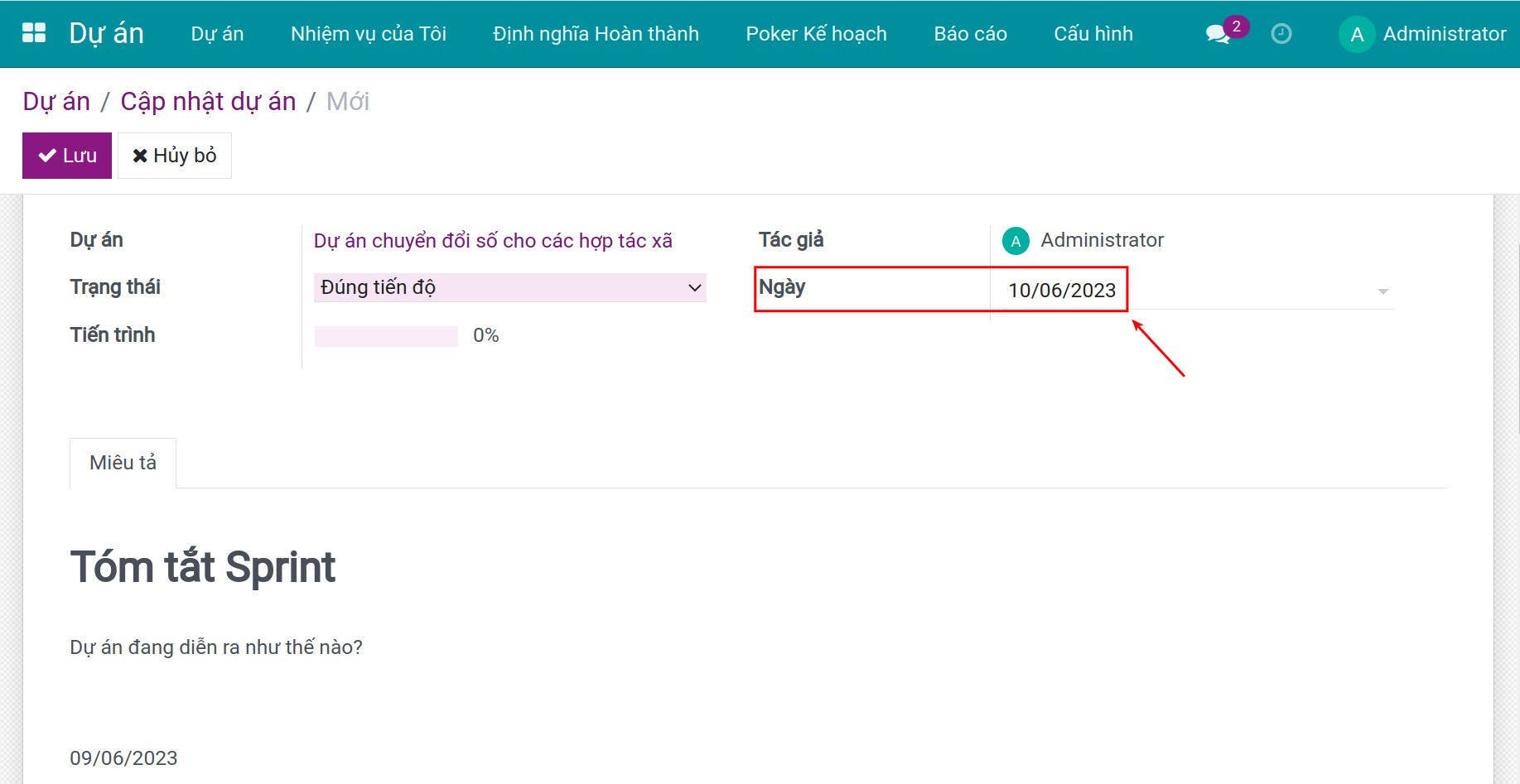1520x784 pixels.
Task: Open the chat messages icon
Action: point(1218,34)
